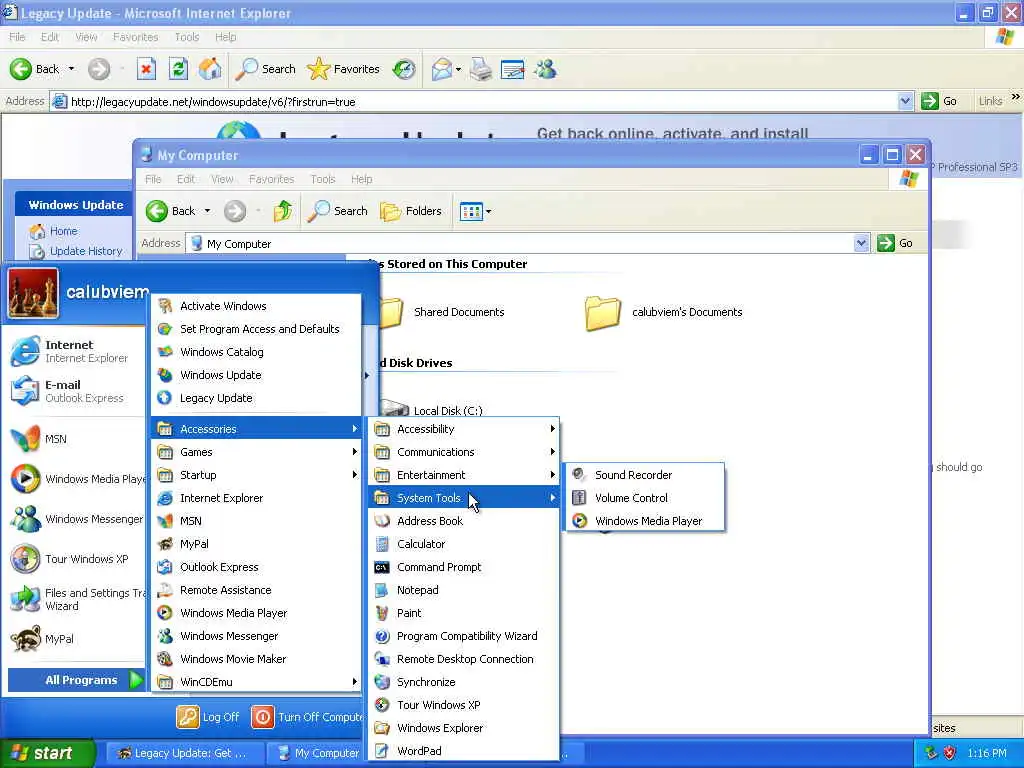The image size is (1024, 768).
Task: Launch Remote Desktop Connection
Action: click(x=464, y=659)
